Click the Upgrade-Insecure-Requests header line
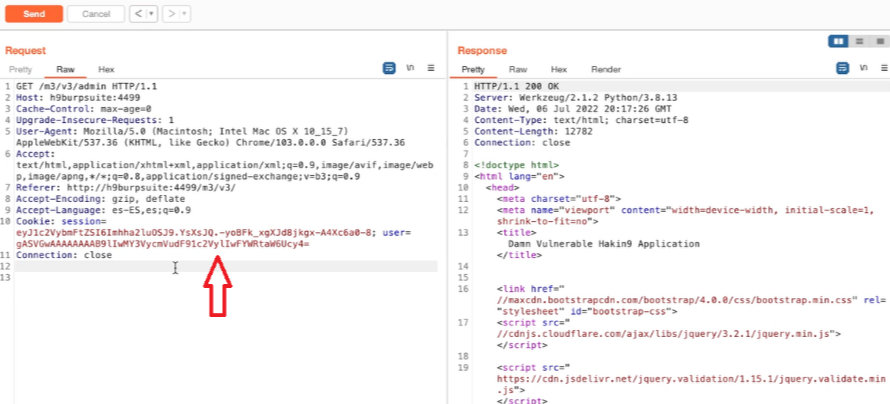Screen dimensions: 890x404 [95, 120]
